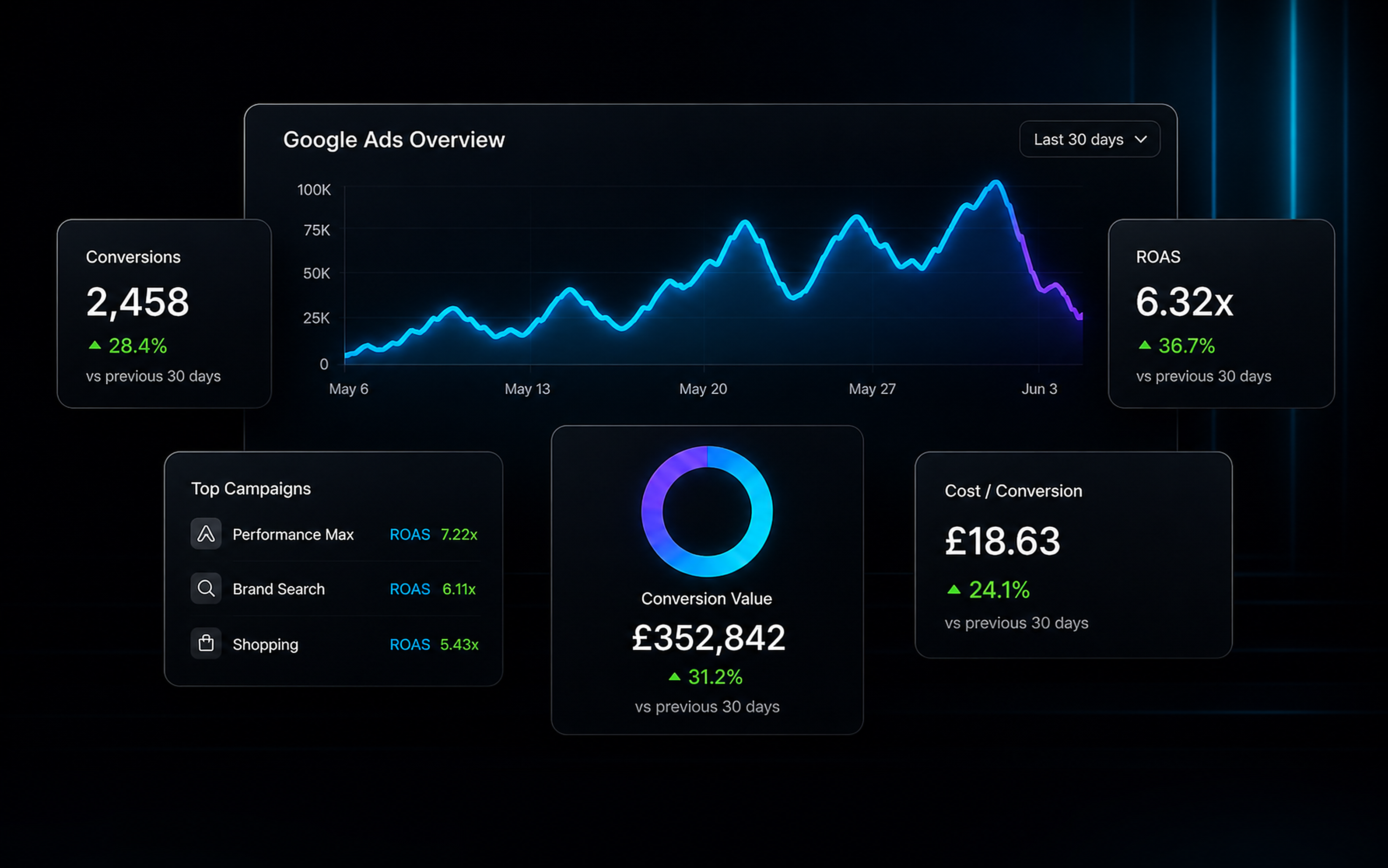Click the 5.43x ROAS value
1388x868 pixels.
[x=459, y=644]
